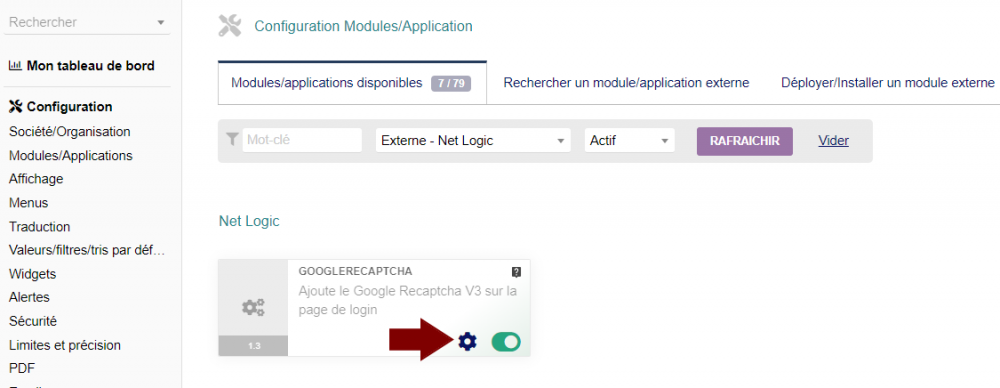The image size is (1000, 388).
Task: Open Rechercher un module/application externe tab
Action: point(626,83)
